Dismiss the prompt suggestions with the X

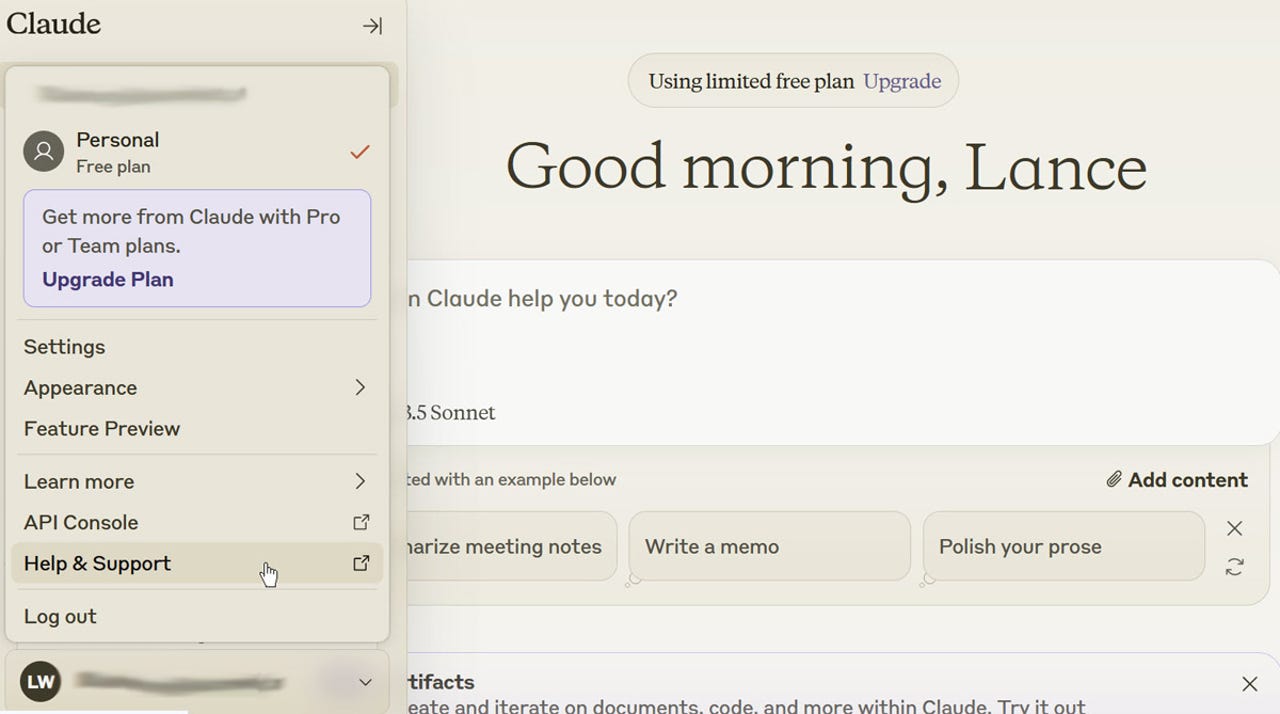[1234, 528]
